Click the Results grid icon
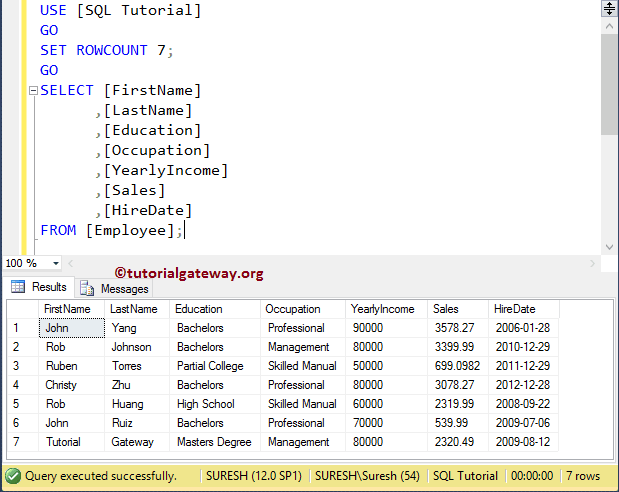The image size is (619, 492). pyautogui.click(x=18, y=287)
